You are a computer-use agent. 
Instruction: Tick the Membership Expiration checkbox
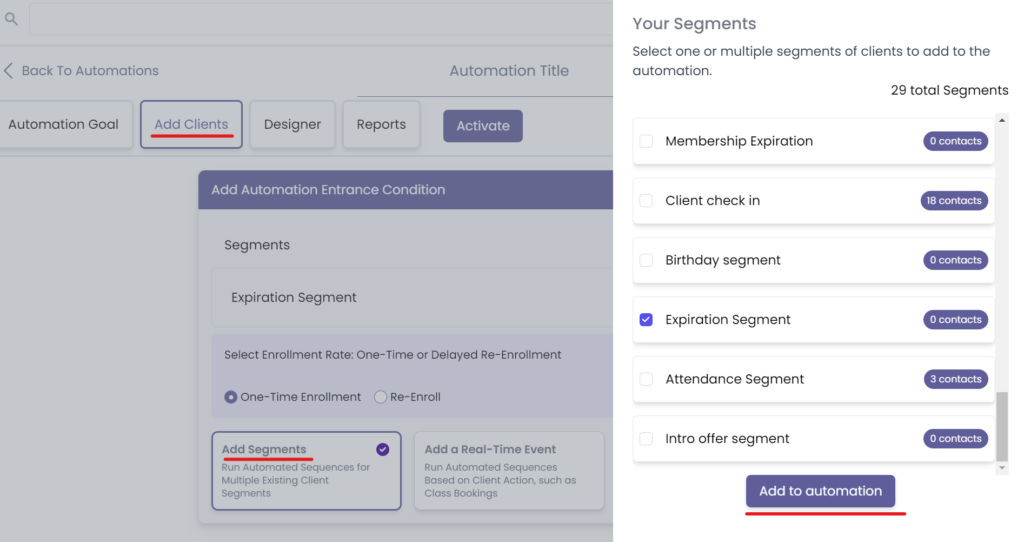646,142
